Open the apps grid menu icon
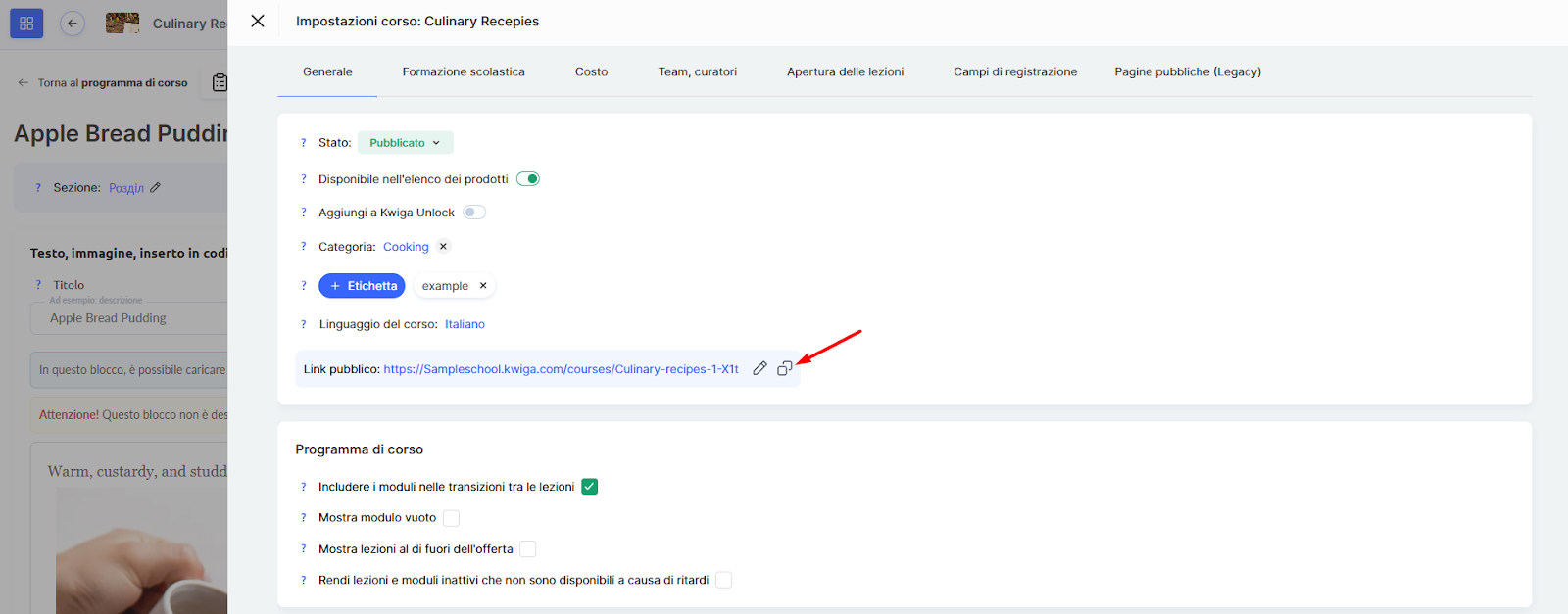This screenshot has height=614, width=1568. [26, 24]
